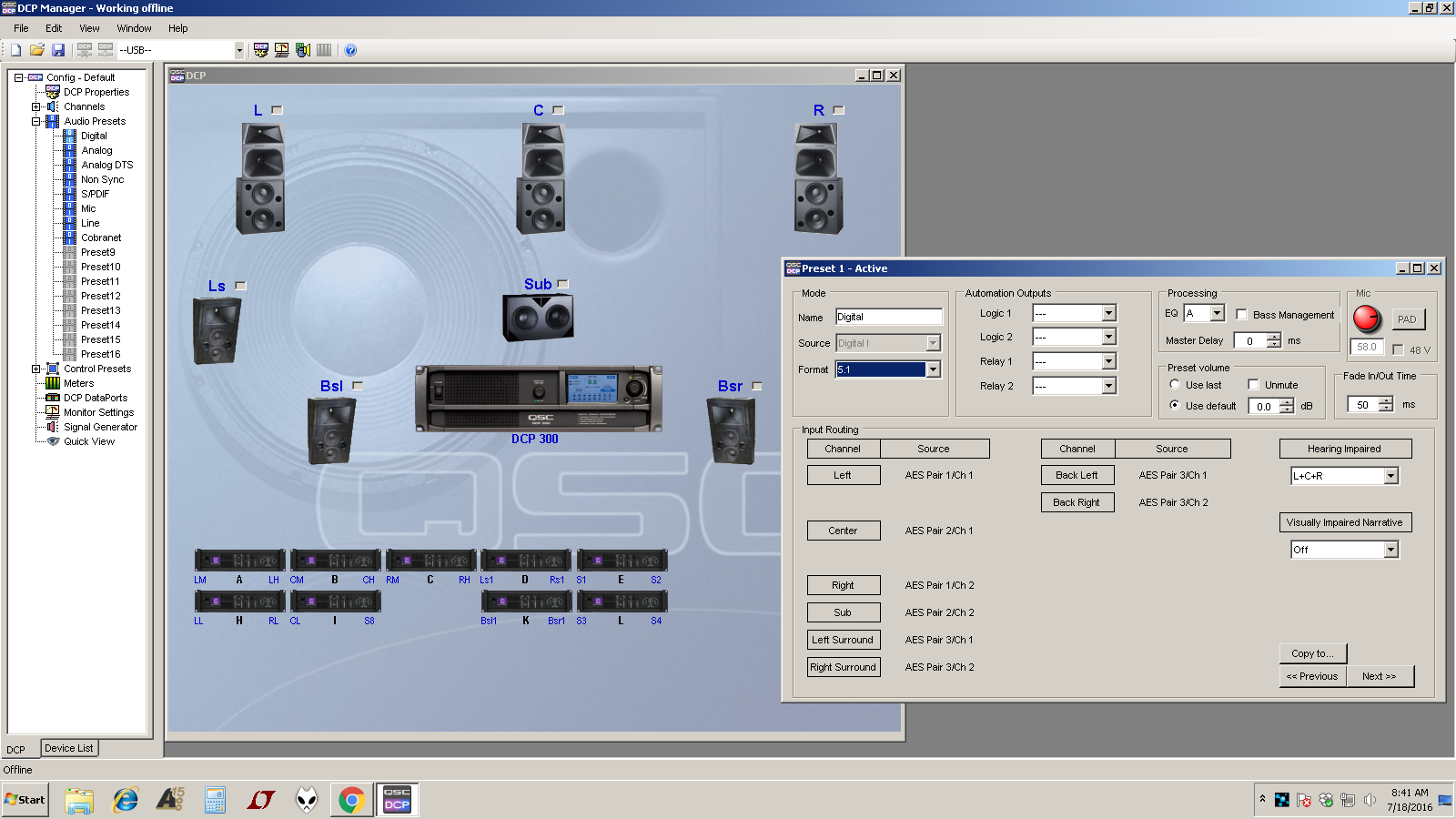Go to the Next >> preset
The image size is (1456, 819).
(x=1380, y=676)
